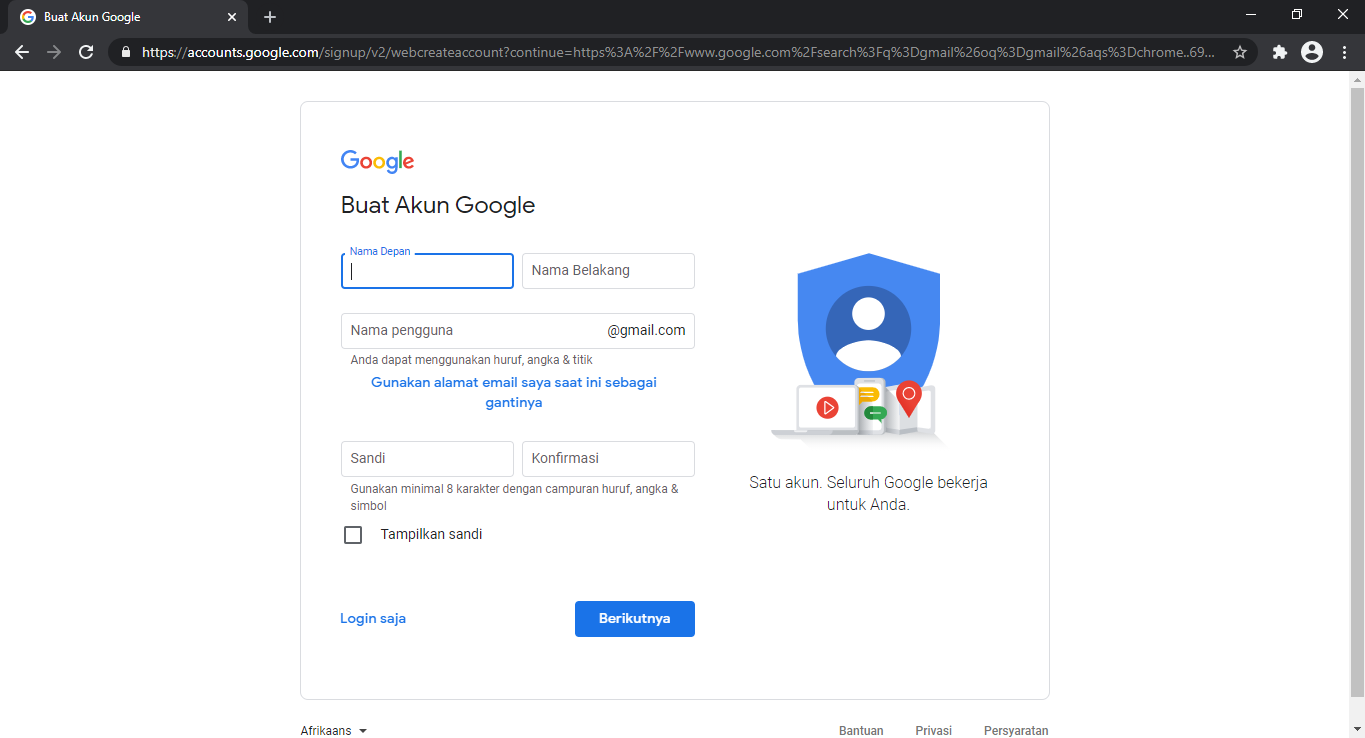The image size is (1365, 738).
Task: Click the Nama Depan input field
Action: pyautogui.click(x=427, y=270)
